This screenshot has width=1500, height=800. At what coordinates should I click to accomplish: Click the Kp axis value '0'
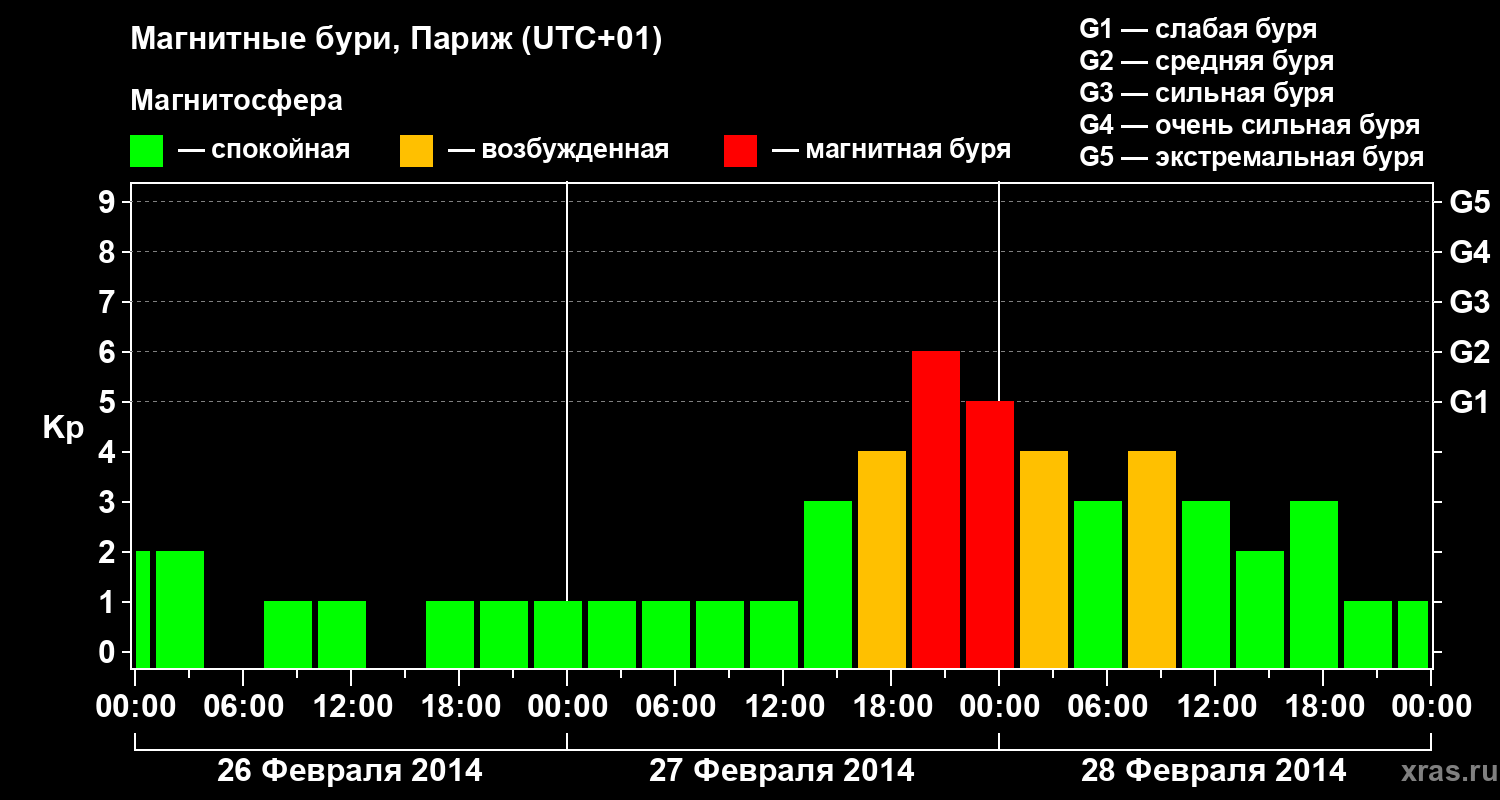109,652
